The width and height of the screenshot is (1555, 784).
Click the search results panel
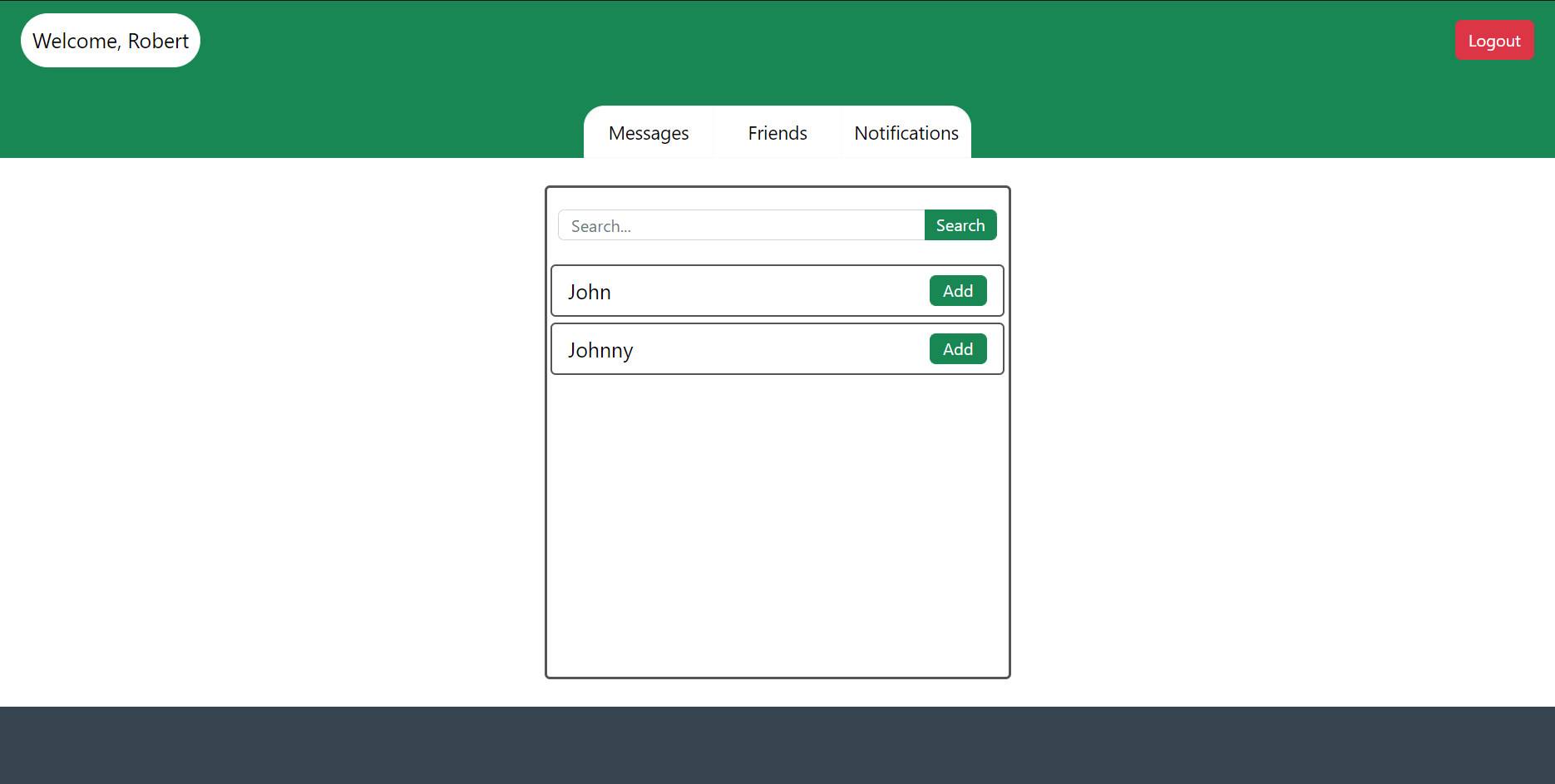click(777, 515)
